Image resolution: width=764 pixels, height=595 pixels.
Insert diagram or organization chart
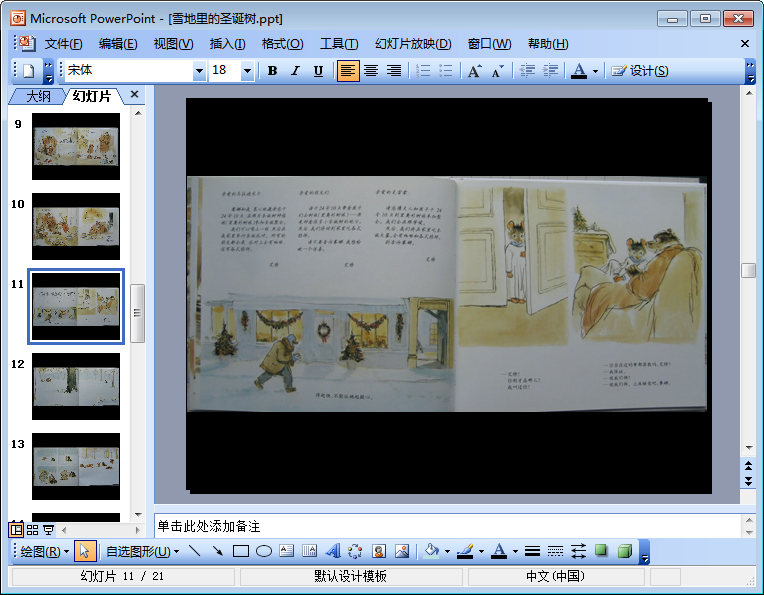coord(356,552)
